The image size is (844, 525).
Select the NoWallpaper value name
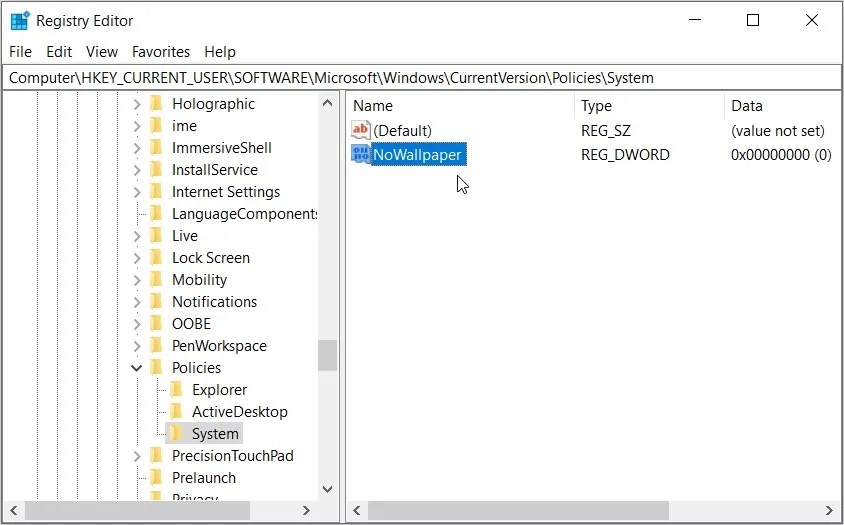coord(418,155)
